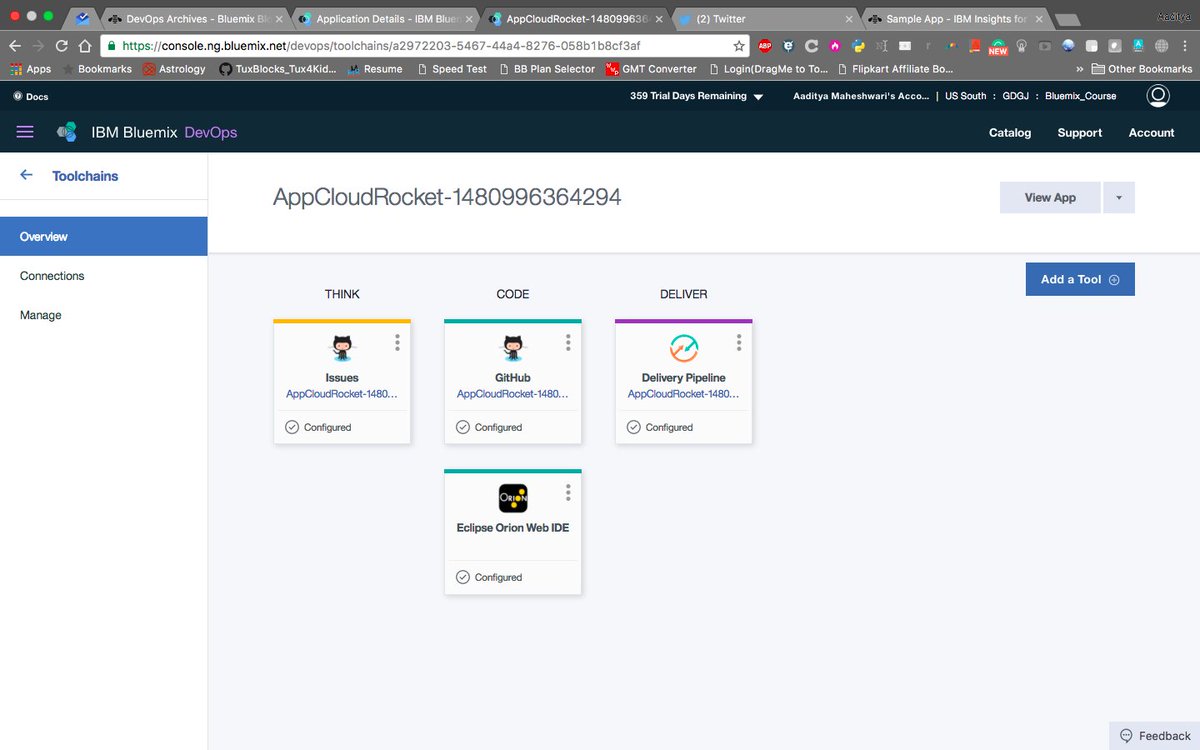The width and height of the screenshot is (1200, 750).
Task: Open the GMT Converter bookmark
Action: (x=650, y=69)
